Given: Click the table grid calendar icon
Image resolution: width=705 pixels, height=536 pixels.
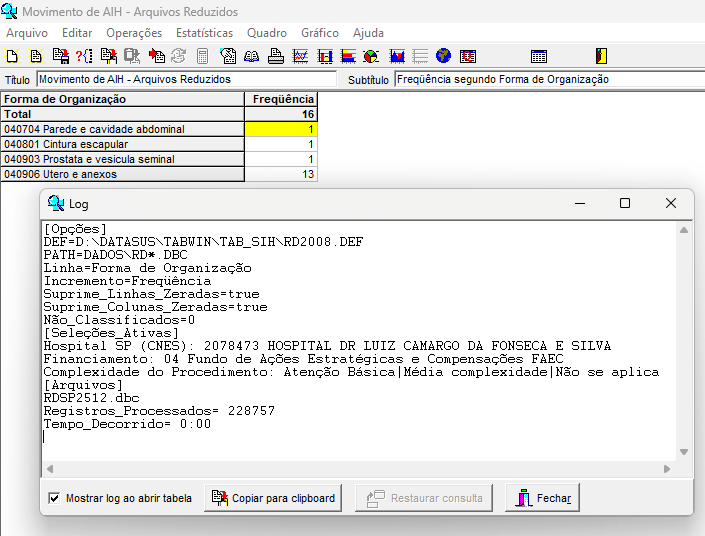Looking at the screenshot, I should pos(539,56).
